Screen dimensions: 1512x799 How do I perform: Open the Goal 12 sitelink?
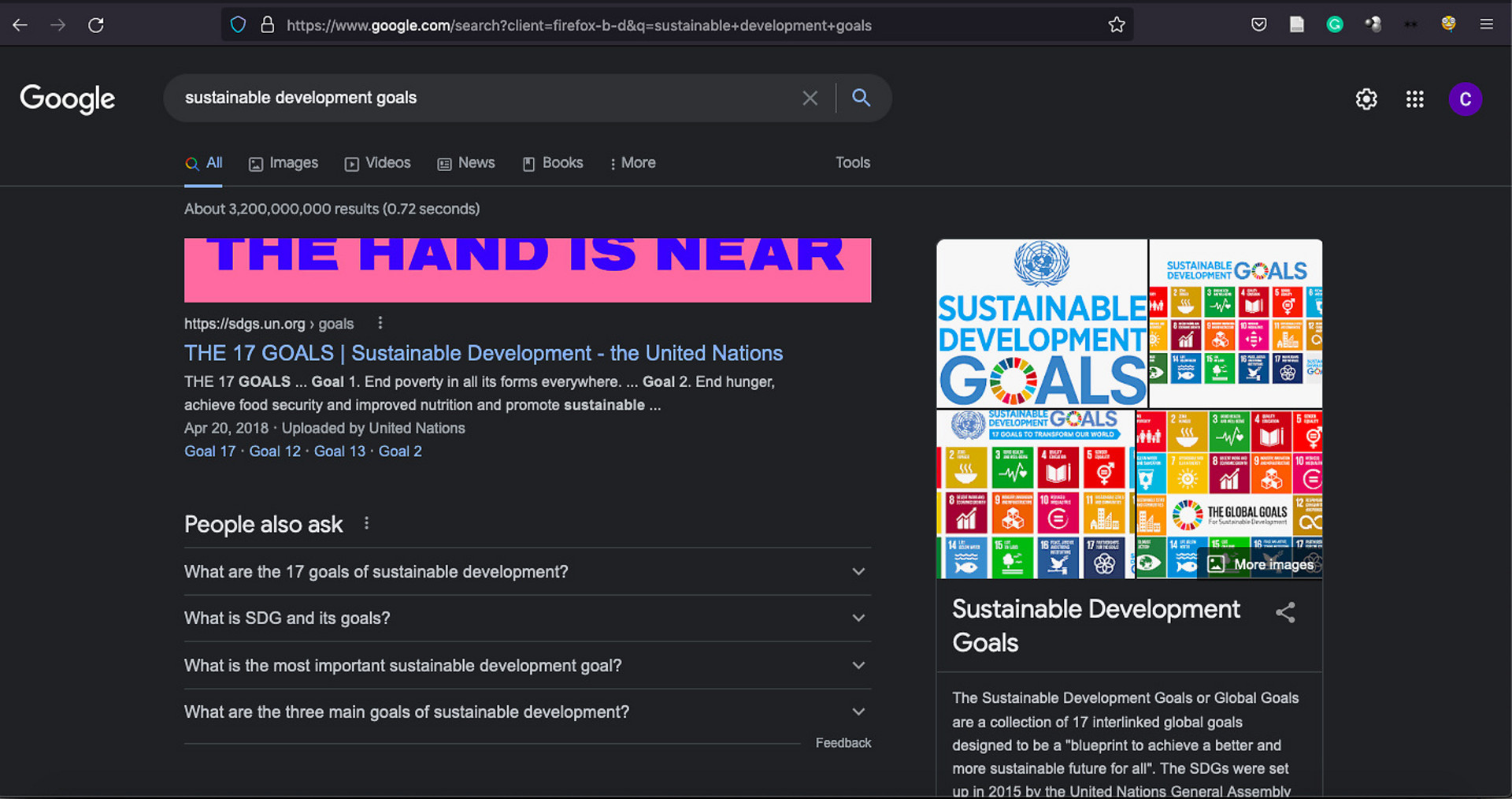pos(275,452)
